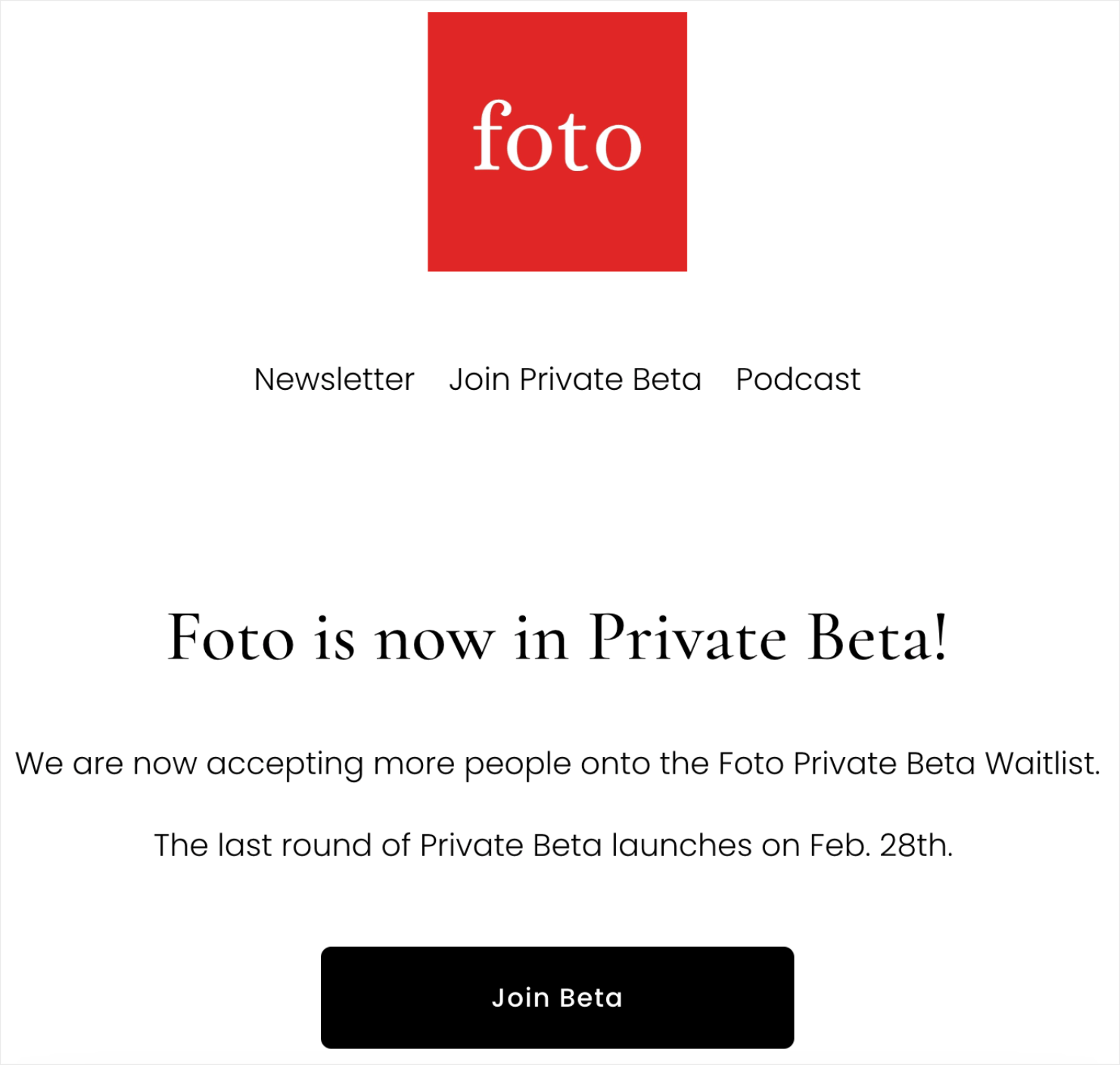Click "Join Beta" label on black button
This screenshot has width=1120, height=1065.
[557, 998]
